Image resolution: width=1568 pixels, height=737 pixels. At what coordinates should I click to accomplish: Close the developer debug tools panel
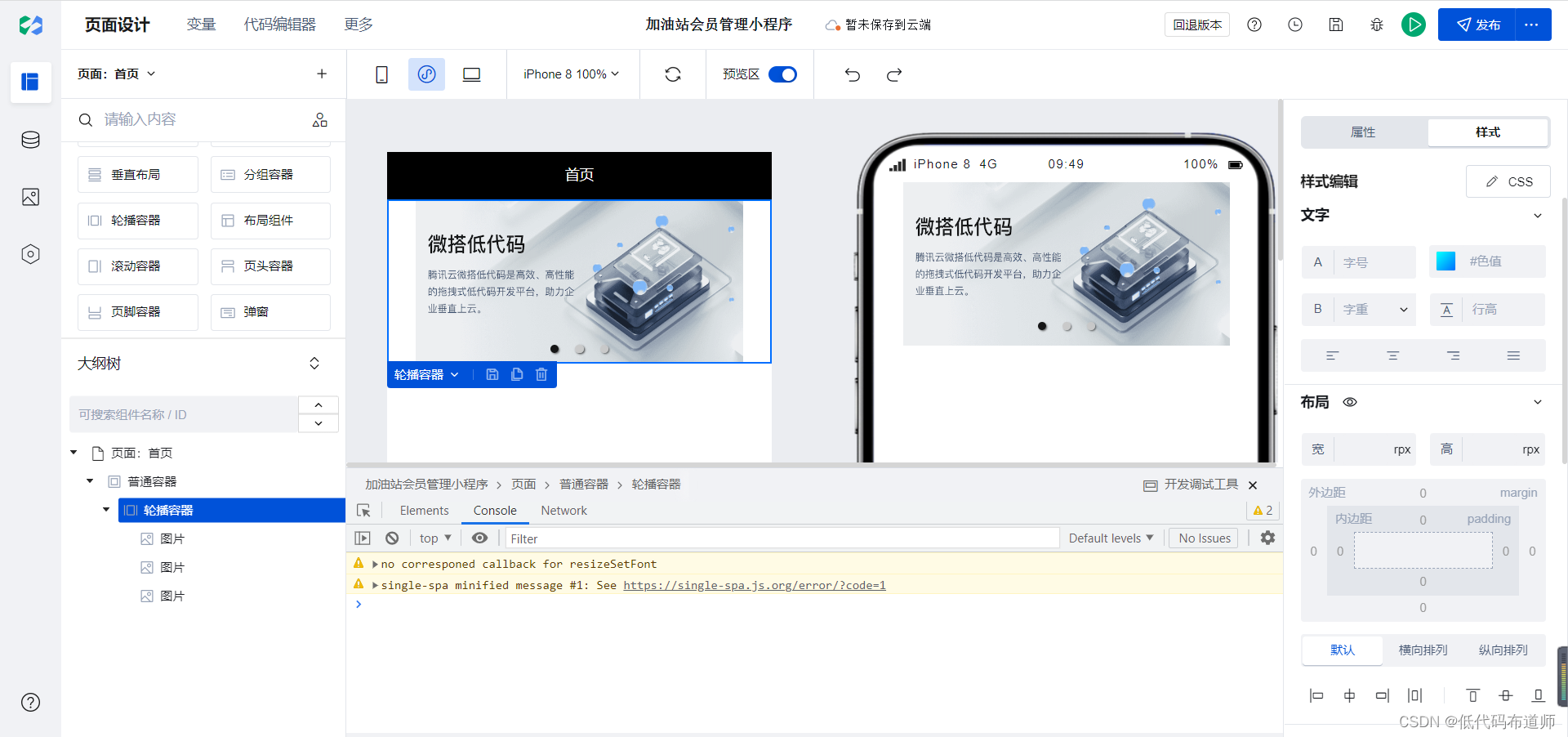1253,485
